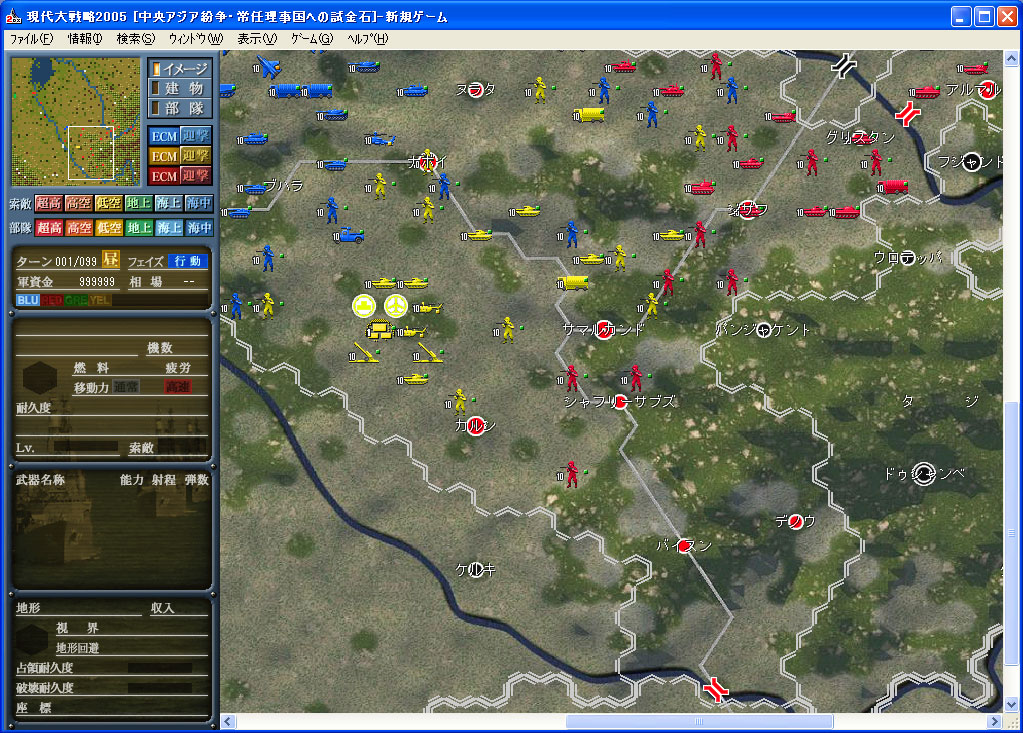
Task: Switch minimap to 建物 display
Action: point(180,88)
